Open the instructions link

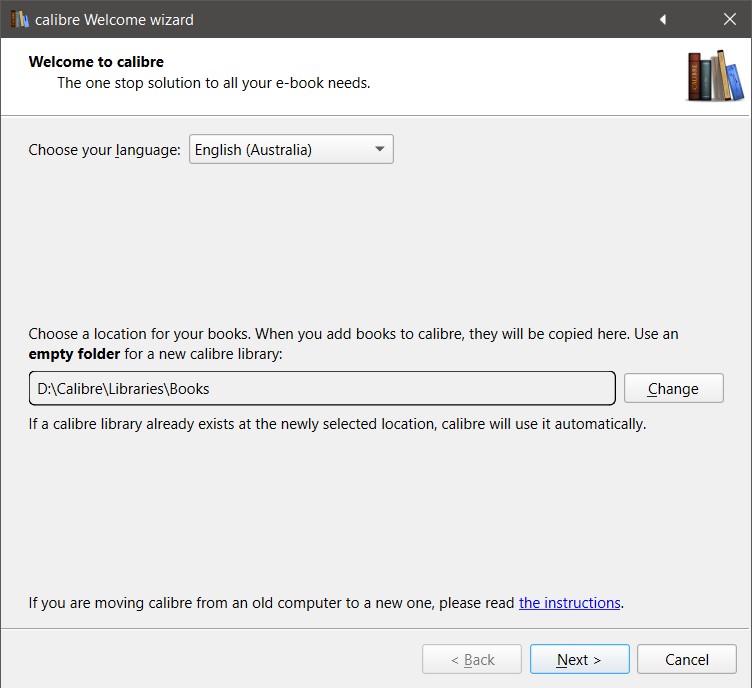[569, 602]
